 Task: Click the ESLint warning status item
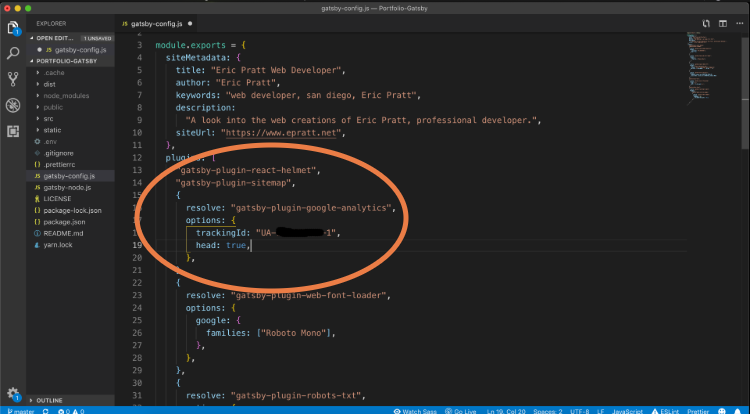665,411
